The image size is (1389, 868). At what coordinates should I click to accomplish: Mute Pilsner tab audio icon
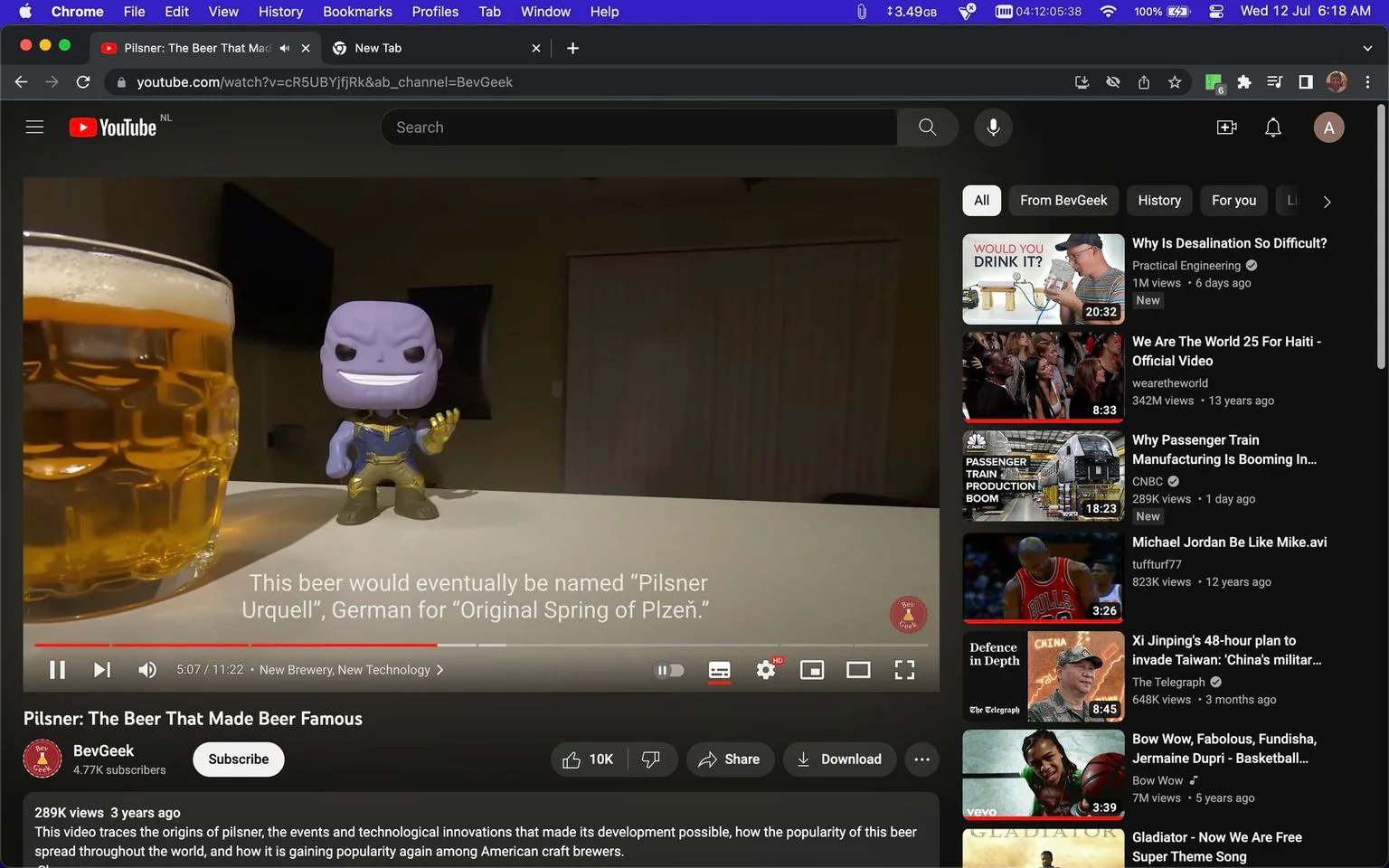pos(285,48)
